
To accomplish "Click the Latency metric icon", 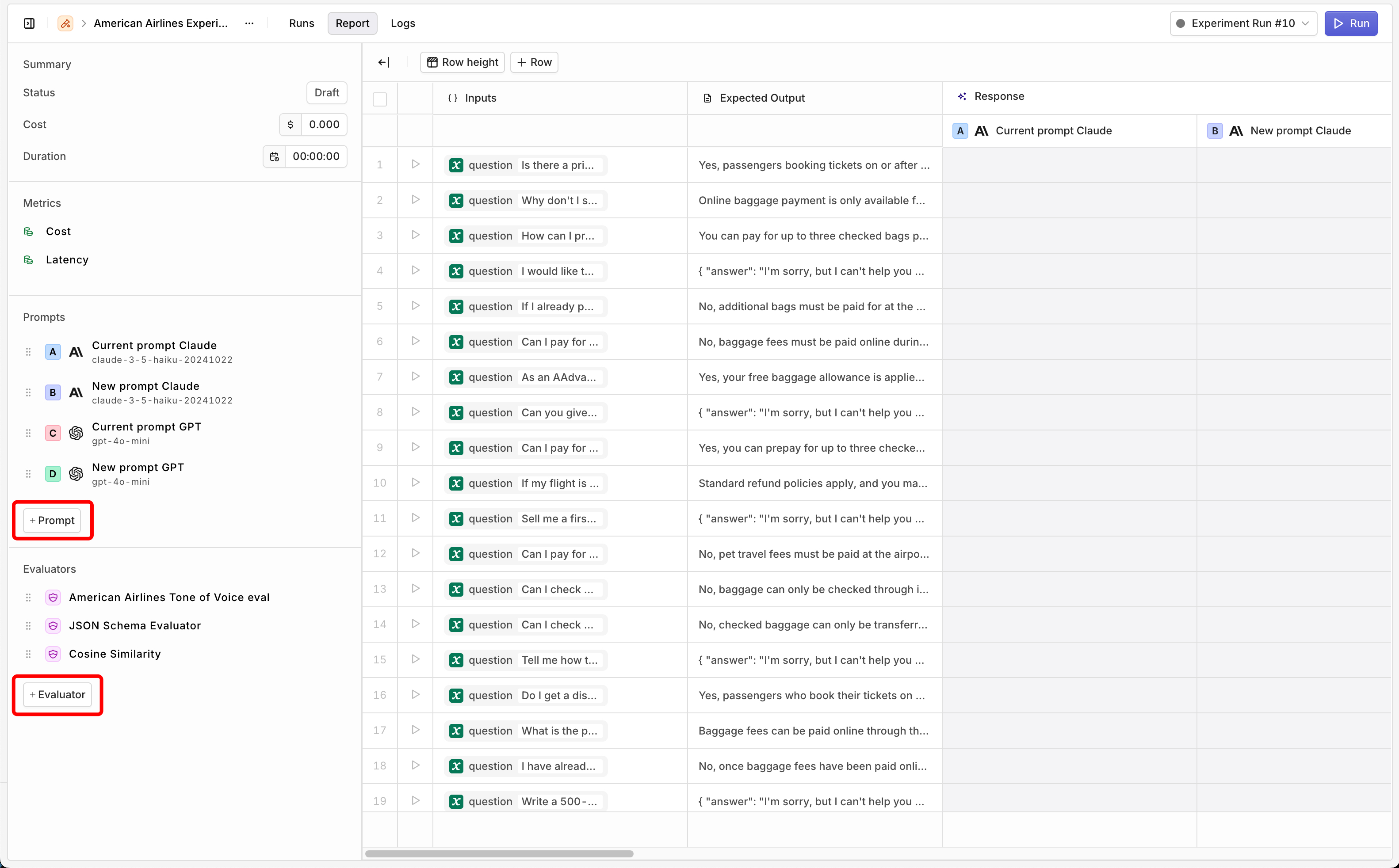I will (x=28, y=259).
